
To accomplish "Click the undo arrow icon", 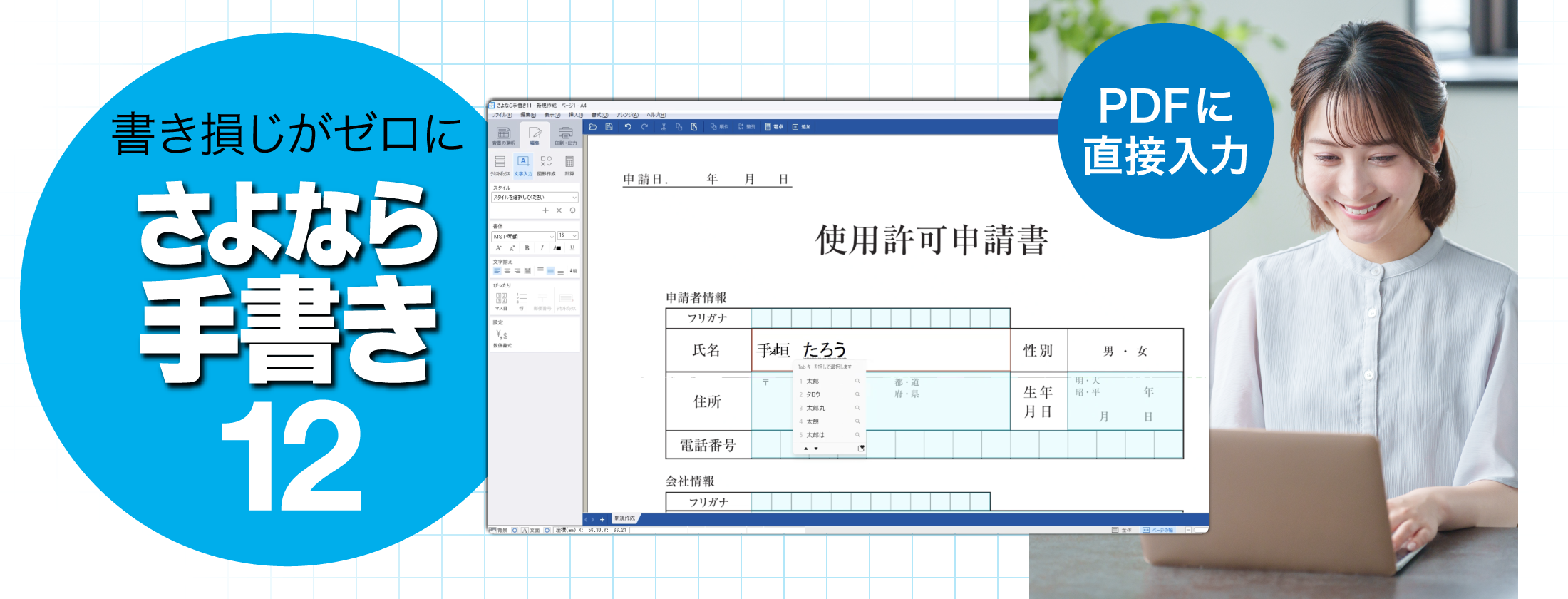I will point(628,127).
